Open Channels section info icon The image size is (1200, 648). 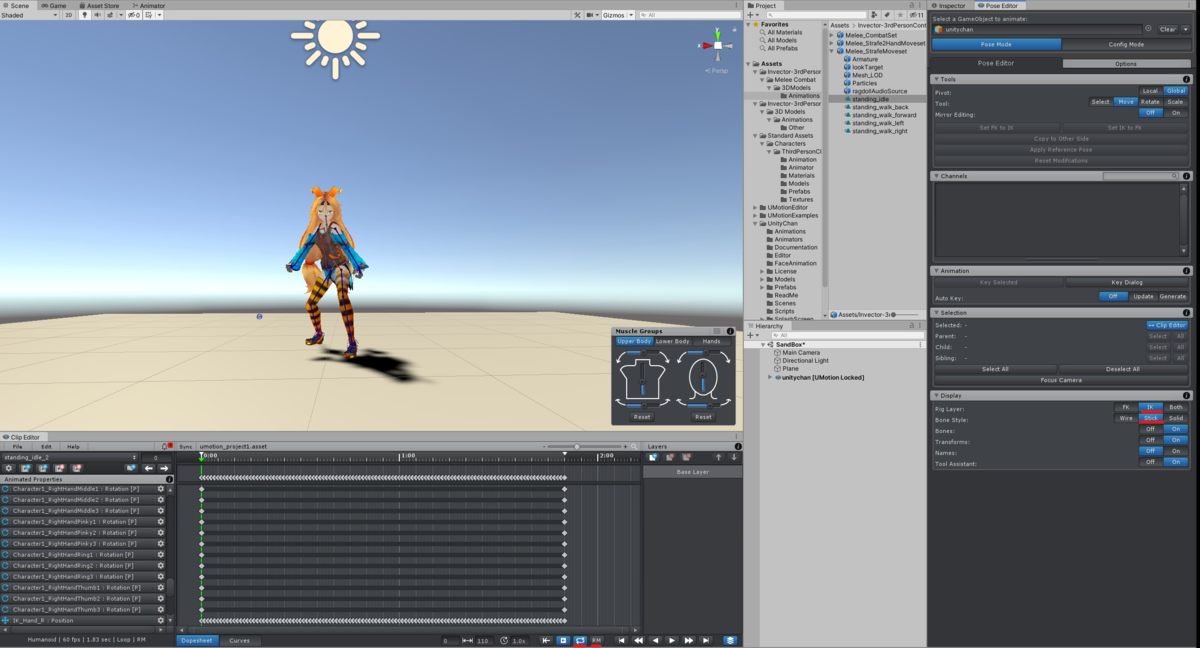click(1187, 176)
